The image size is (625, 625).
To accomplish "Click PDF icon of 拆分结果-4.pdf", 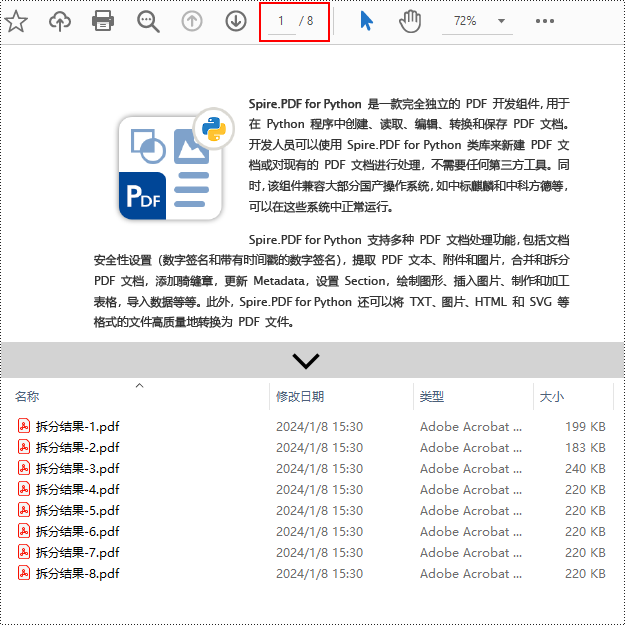I will (x=24, y=489).
